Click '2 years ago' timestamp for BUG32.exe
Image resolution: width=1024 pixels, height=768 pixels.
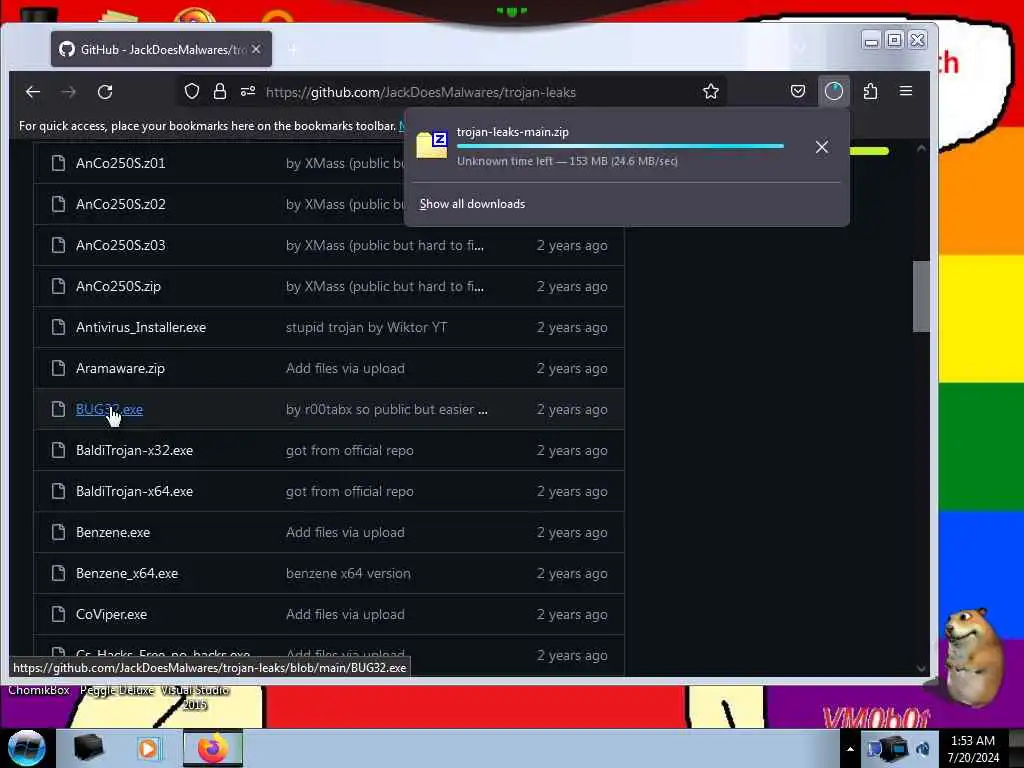[x=571, y=409]
